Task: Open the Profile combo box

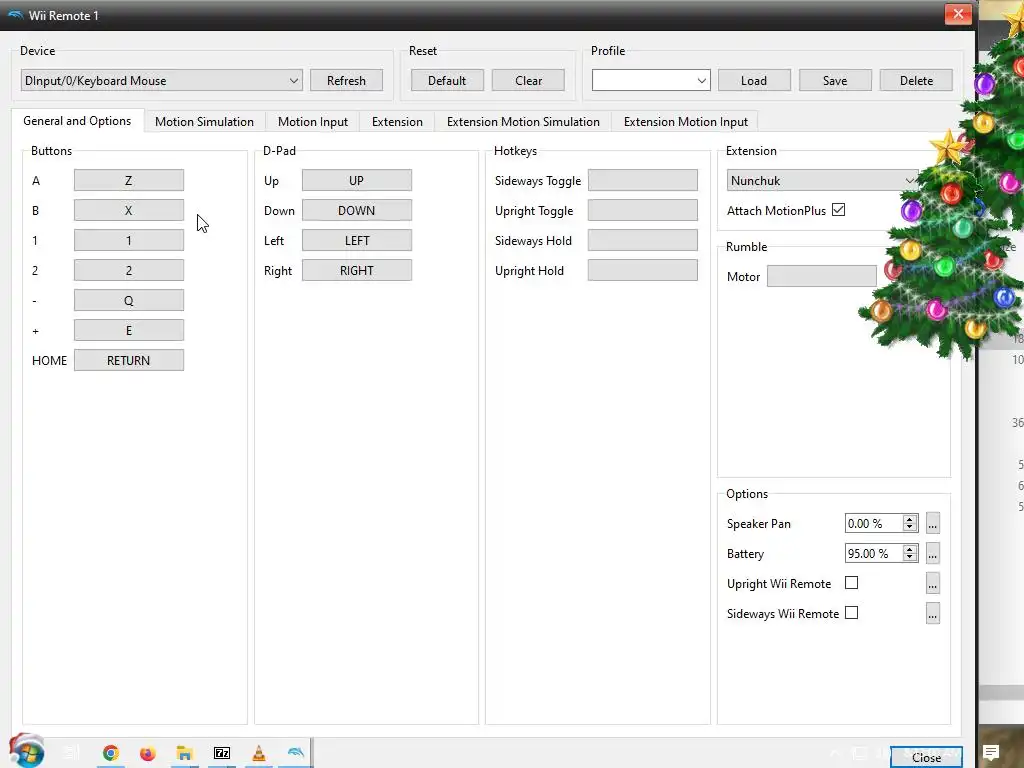Action: [x=650, y=80]
